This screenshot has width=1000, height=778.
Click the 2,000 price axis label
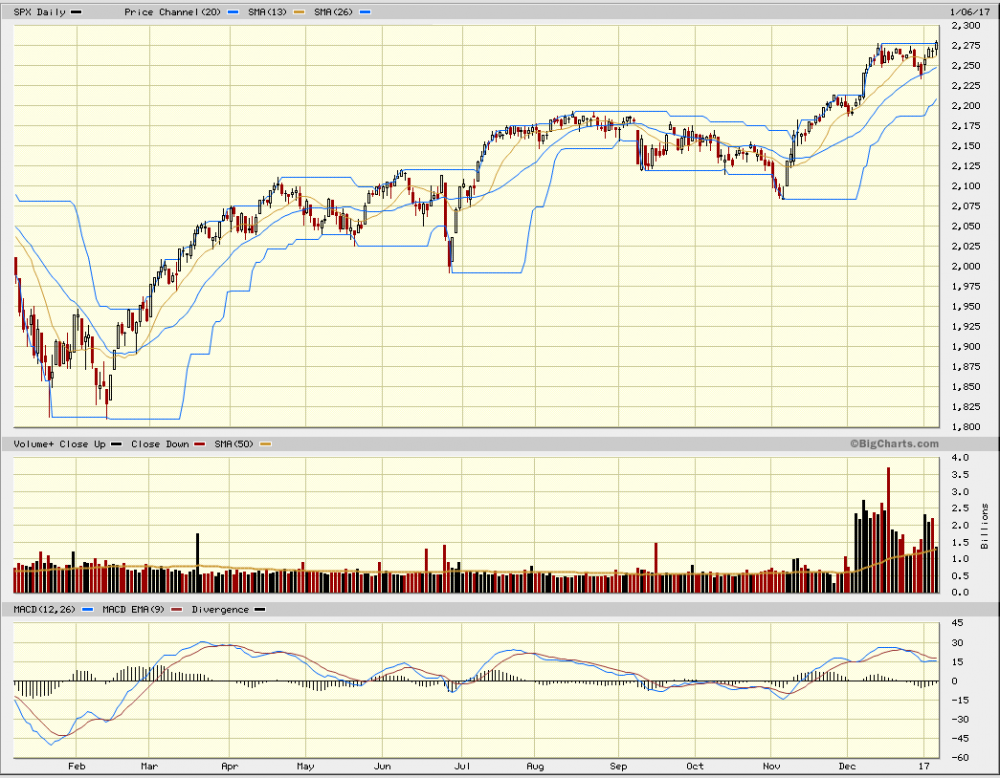966,266
